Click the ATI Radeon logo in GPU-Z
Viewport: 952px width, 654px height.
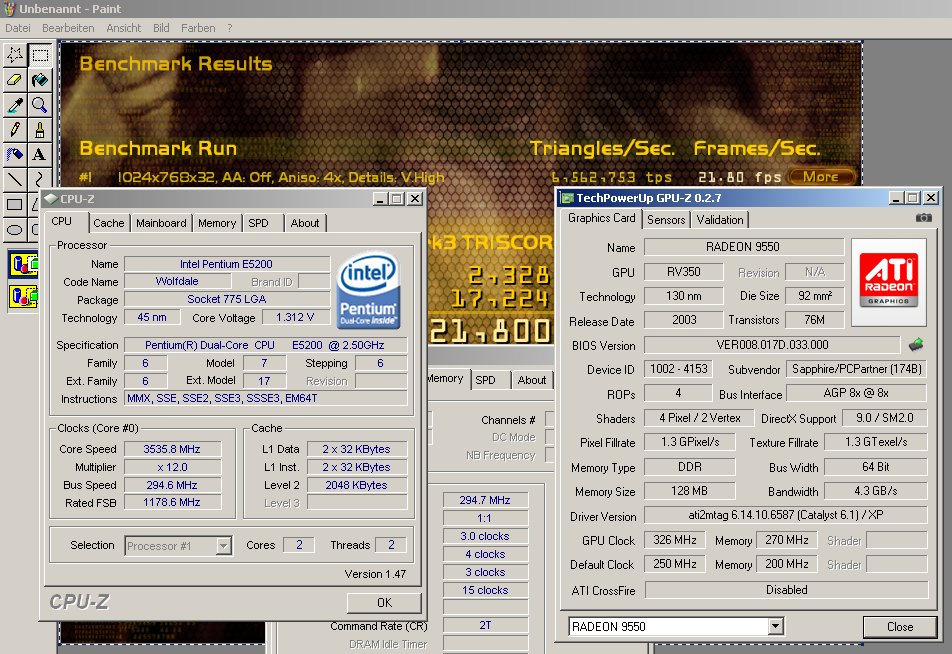click(x=889, y=281)
